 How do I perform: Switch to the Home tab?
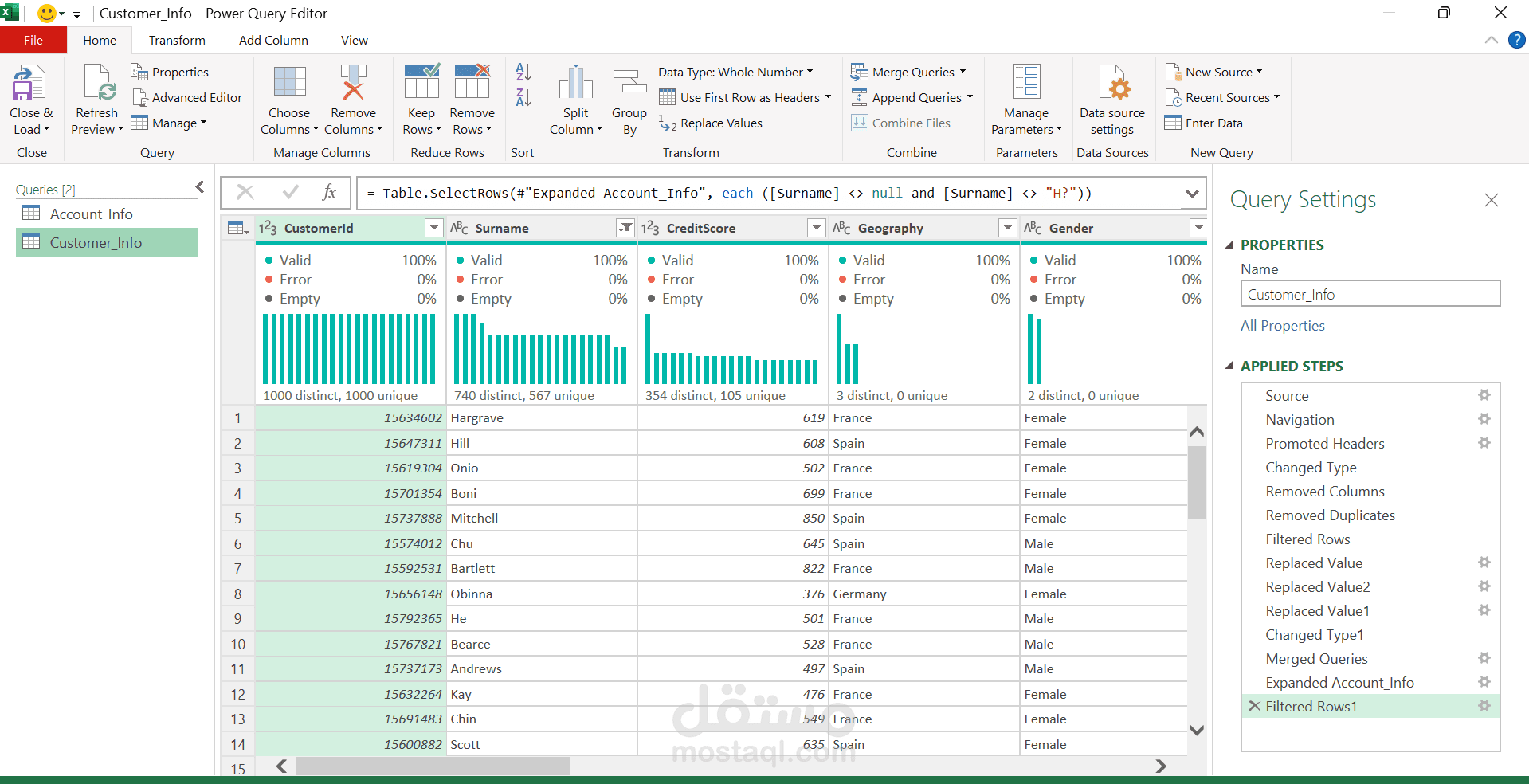click(x=100, y=40)
